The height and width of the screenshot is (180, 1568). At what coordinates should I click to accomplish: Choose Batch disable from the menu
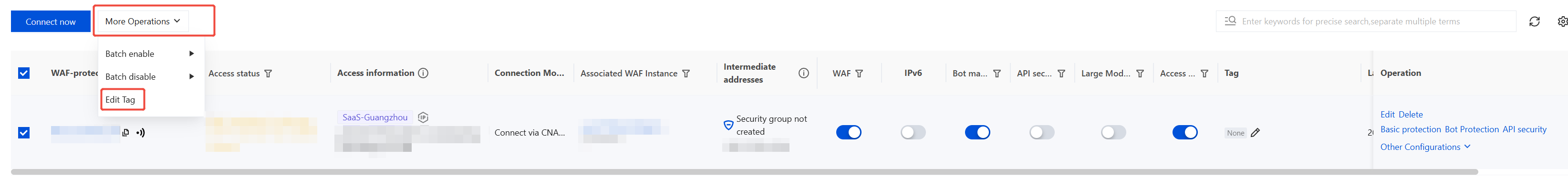[x=151, y=77]
